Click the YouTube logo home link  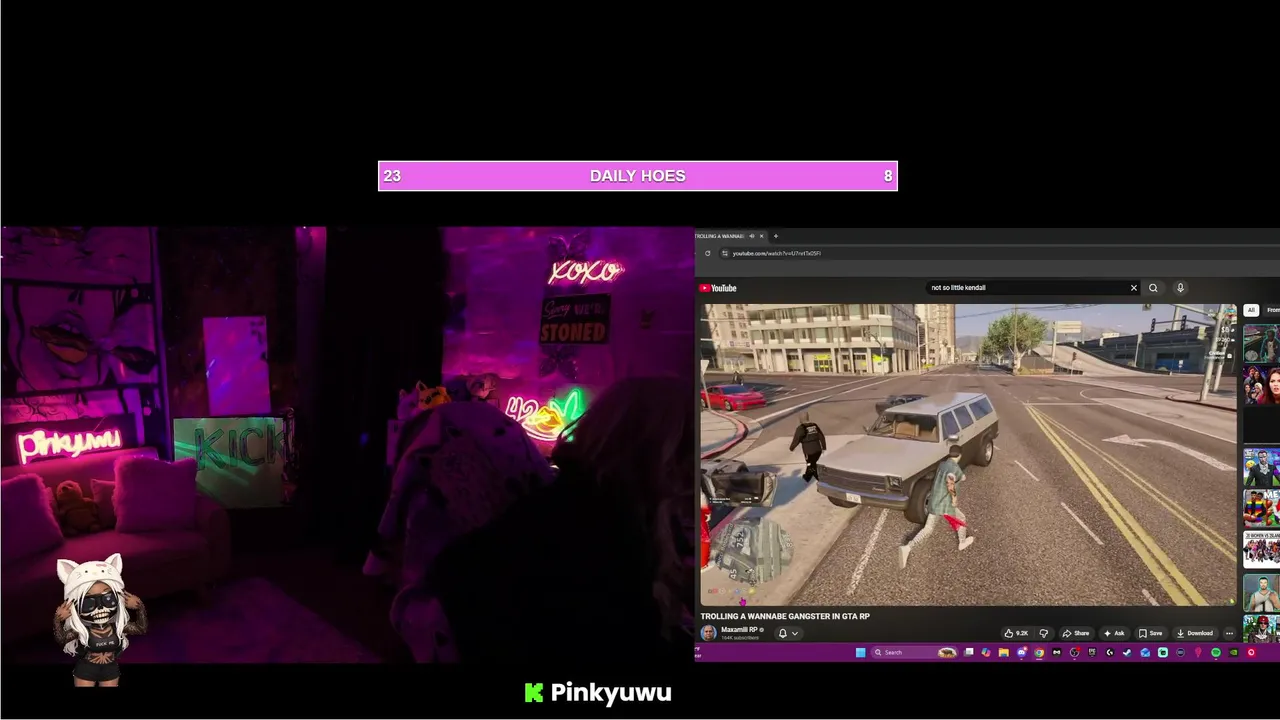click(718, 288)
